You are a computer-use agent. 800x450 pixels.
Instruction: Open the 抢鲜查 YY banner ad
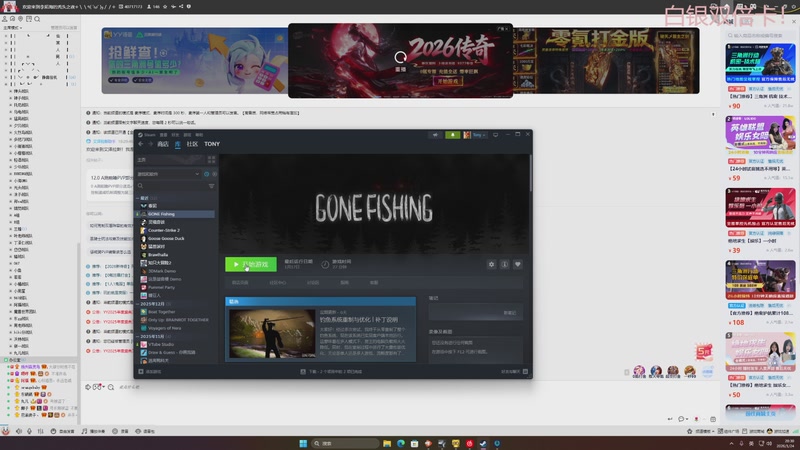pyautogui.click(x=194, y=61)
